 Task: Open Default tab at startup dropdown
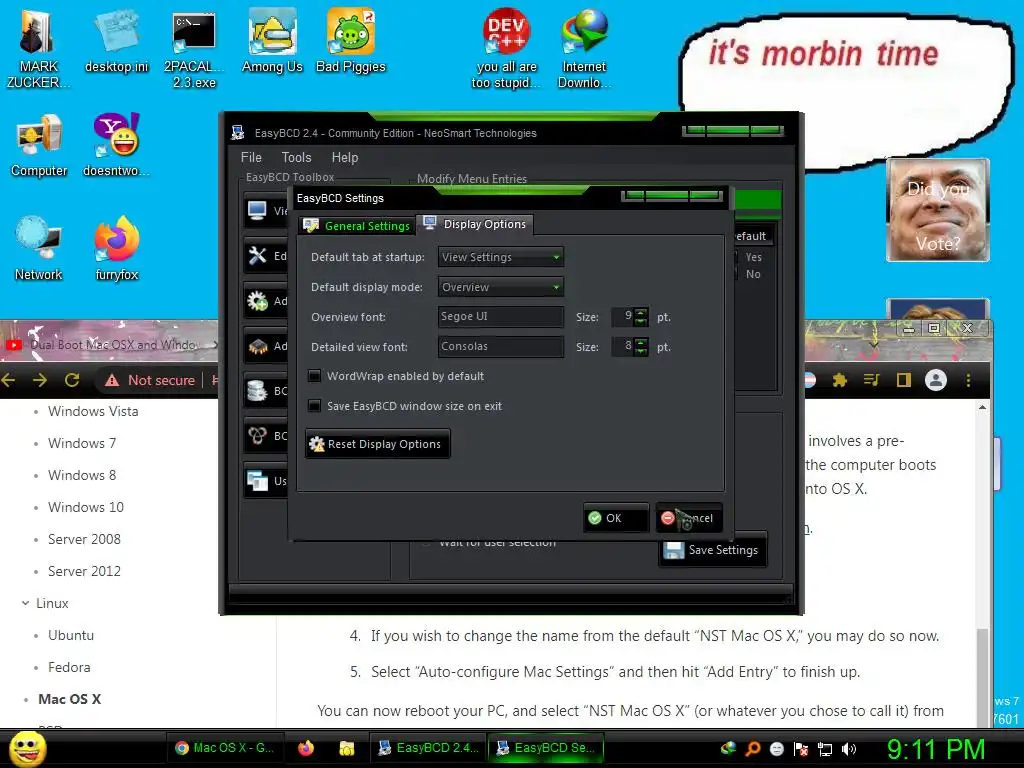coord(501,257)
